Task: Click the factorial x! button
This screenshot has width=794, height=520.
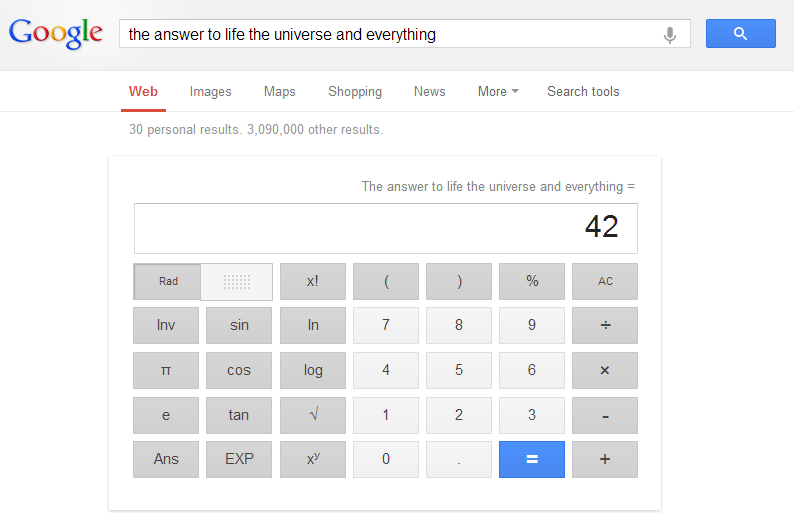Action: click(x=313, y=282)
